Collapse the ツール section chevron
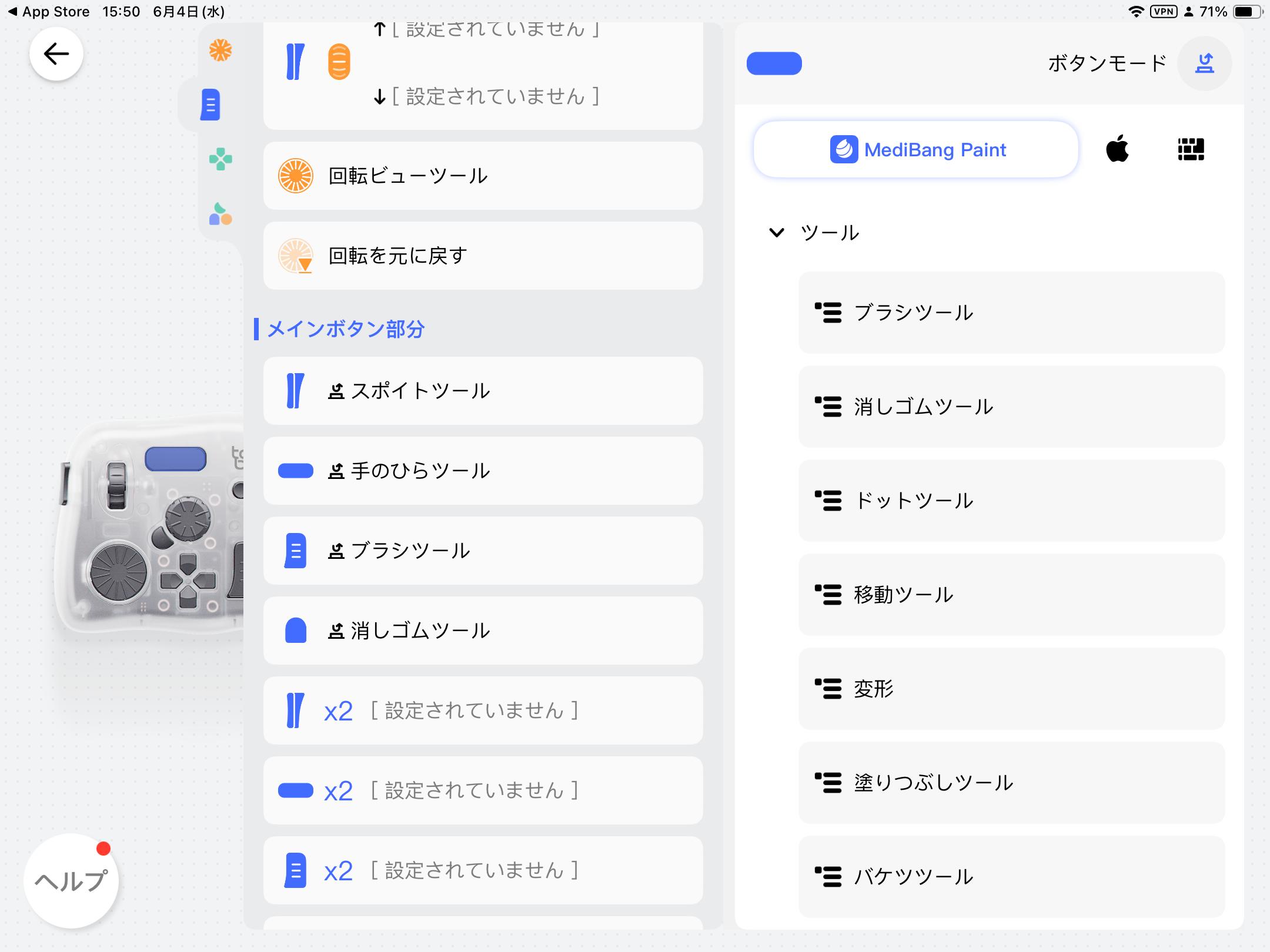The height and width of the screenshot is (952, 1270). point(777,233)
